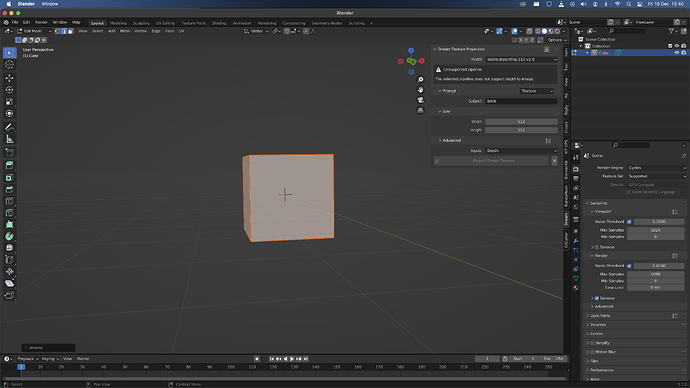Select the Shrink/Fatten tool
Viewport: 690px width, 388px height.
[9, 271]
